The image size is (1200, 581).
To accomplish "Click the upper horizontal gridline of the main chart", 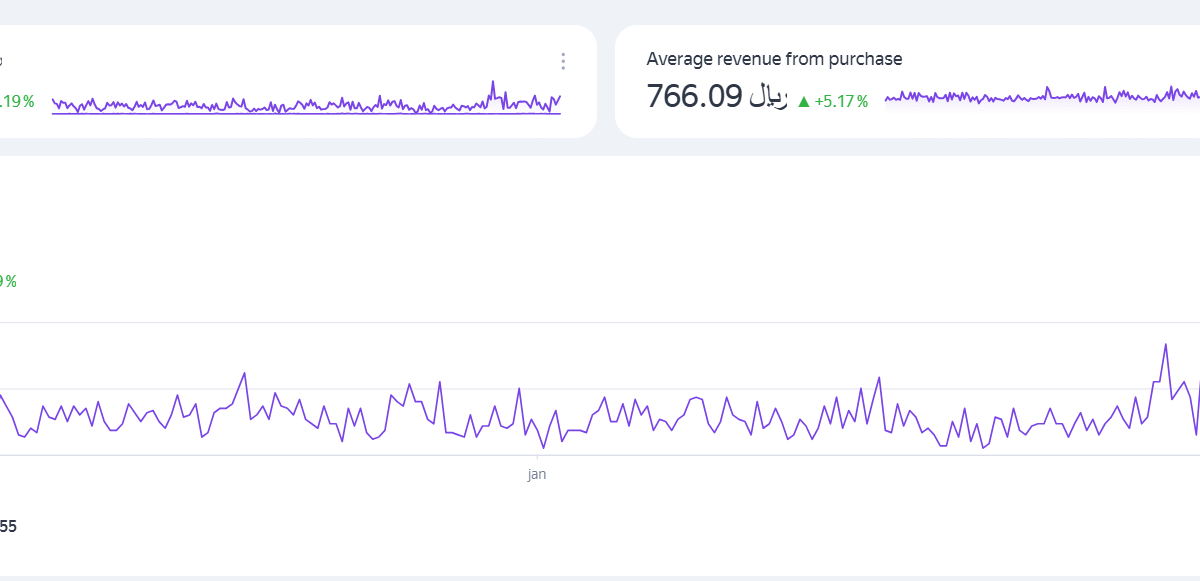I will (600, 322).
